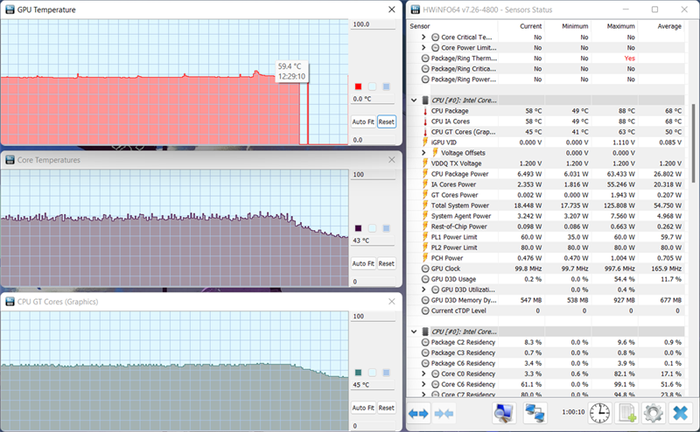Click Auto Fit in GPU Temperature window

[363, 122]
